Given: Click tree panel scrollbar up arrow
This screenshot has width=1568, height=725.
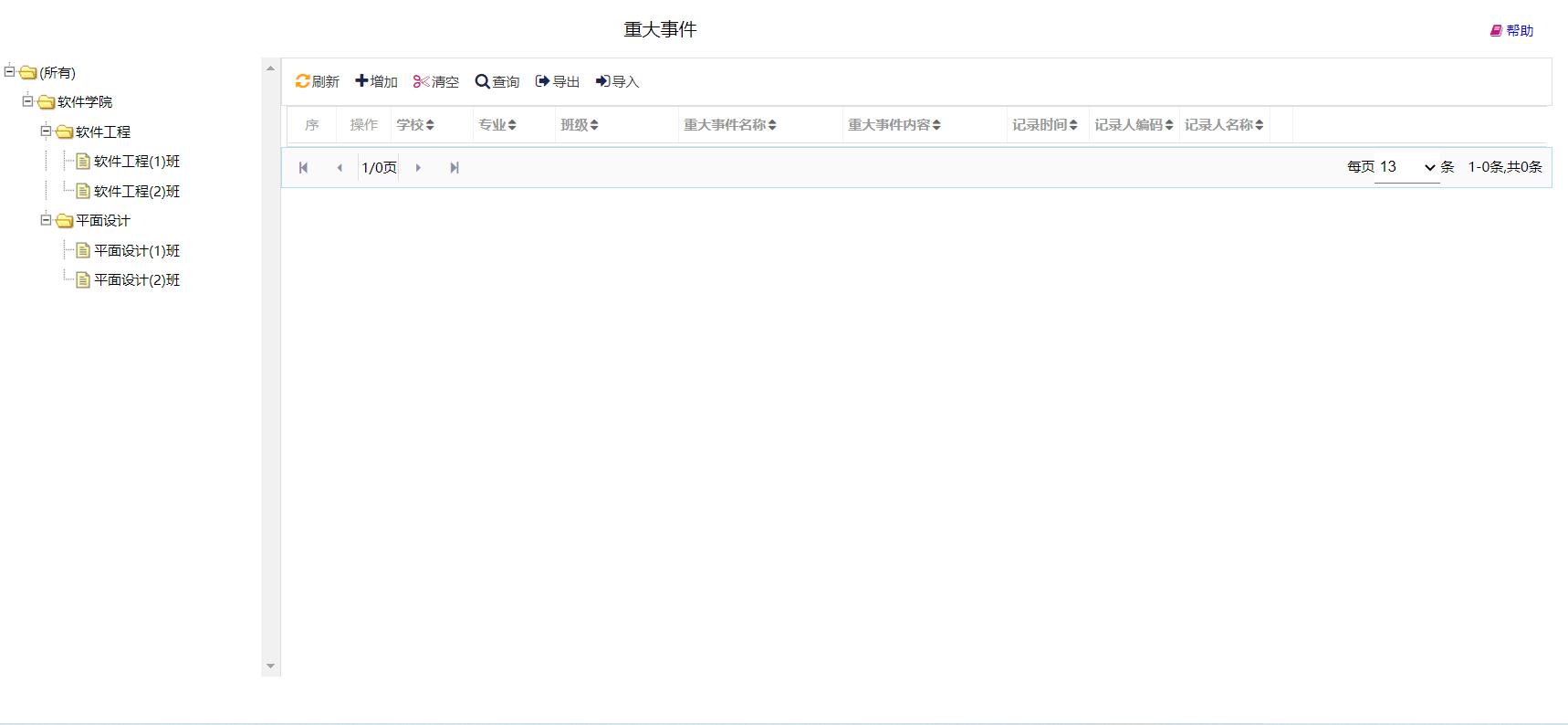Looking at the screenshot, I should tap(270, 68).
